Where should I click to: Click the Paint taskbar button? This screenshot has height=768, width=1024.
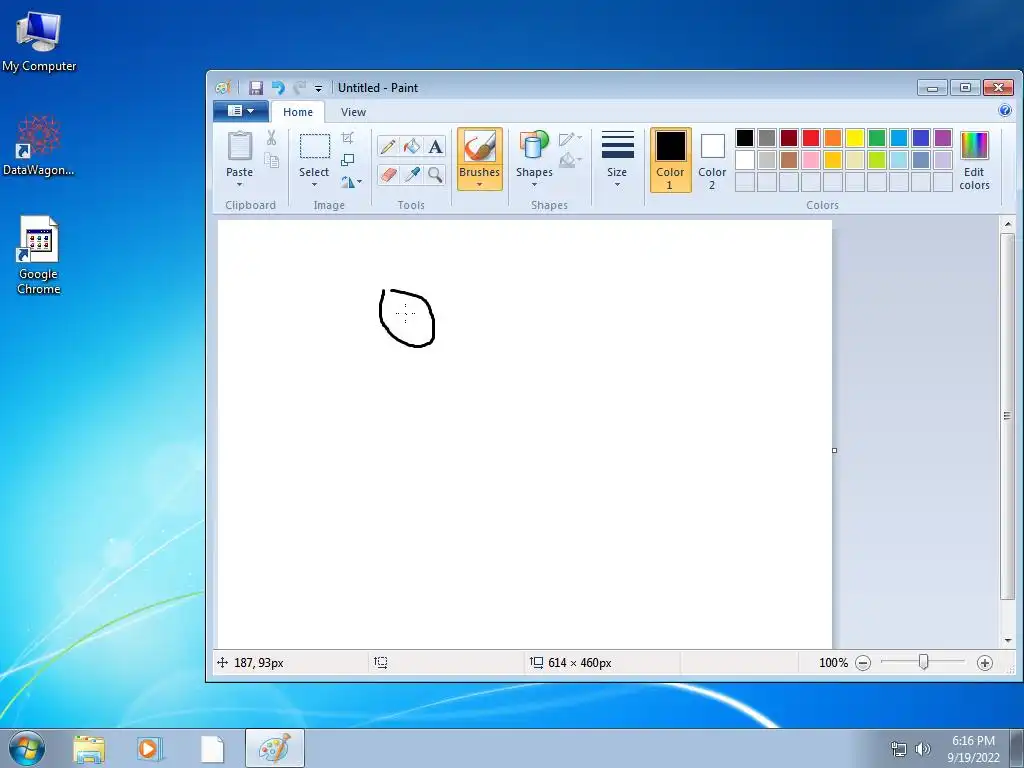click(275, 748)
